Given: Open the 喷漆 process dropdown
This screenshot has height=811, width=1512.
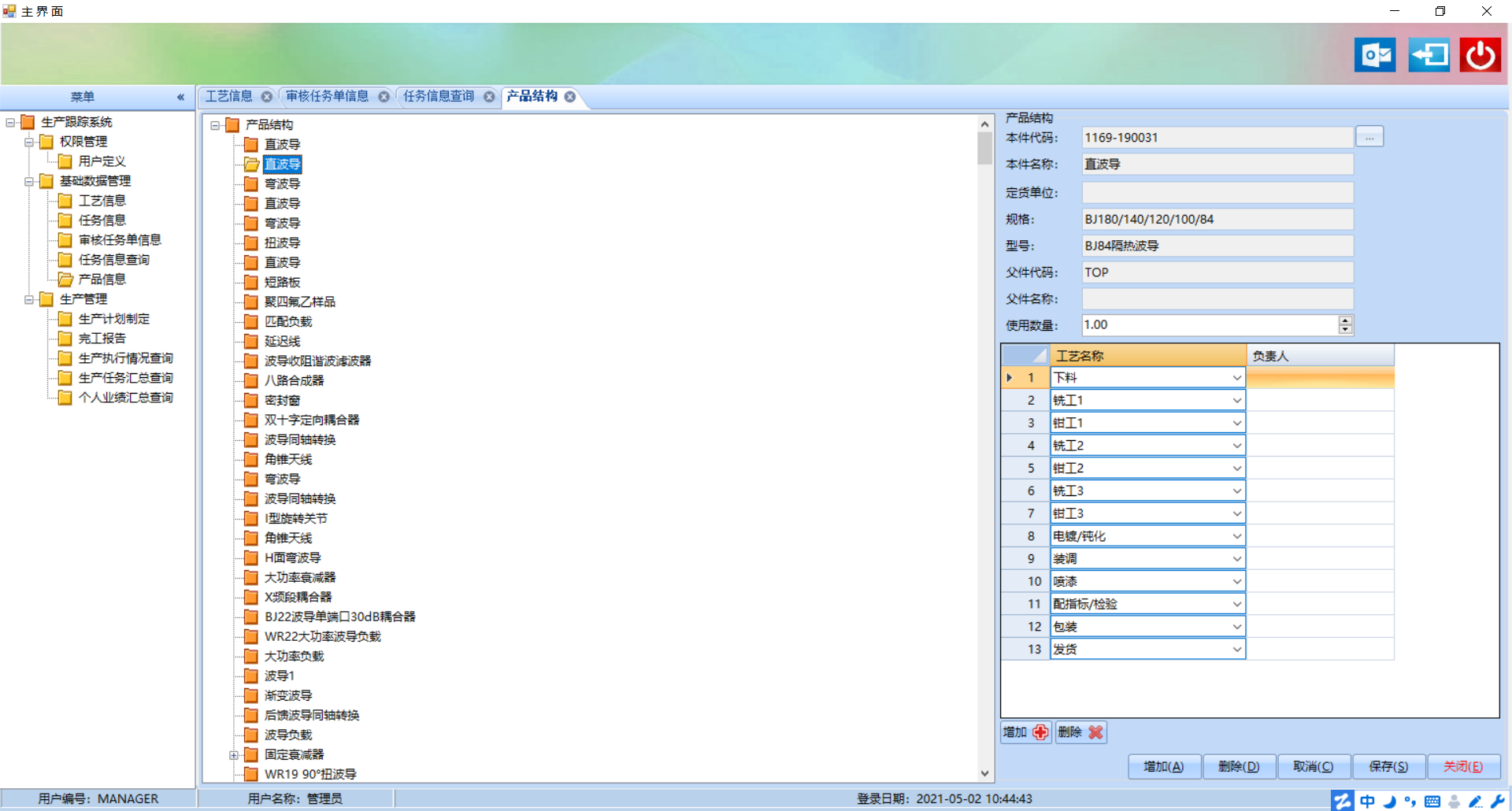Looking at the screenshot, I should (x=1236, y=581).
